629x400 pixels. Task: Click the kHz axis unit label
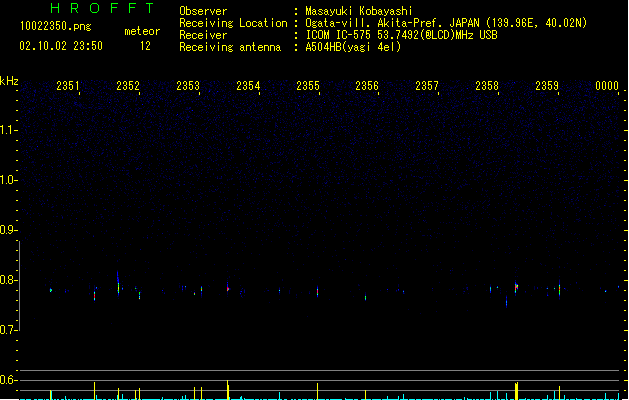click(x=9, y=81)
